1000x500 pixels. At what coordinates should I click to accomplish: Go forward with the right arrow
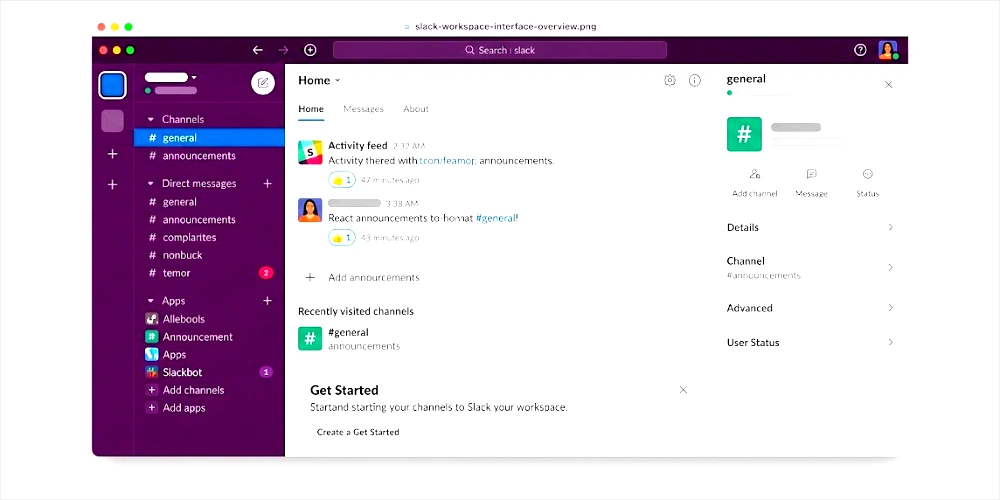[x=284, y=50]
